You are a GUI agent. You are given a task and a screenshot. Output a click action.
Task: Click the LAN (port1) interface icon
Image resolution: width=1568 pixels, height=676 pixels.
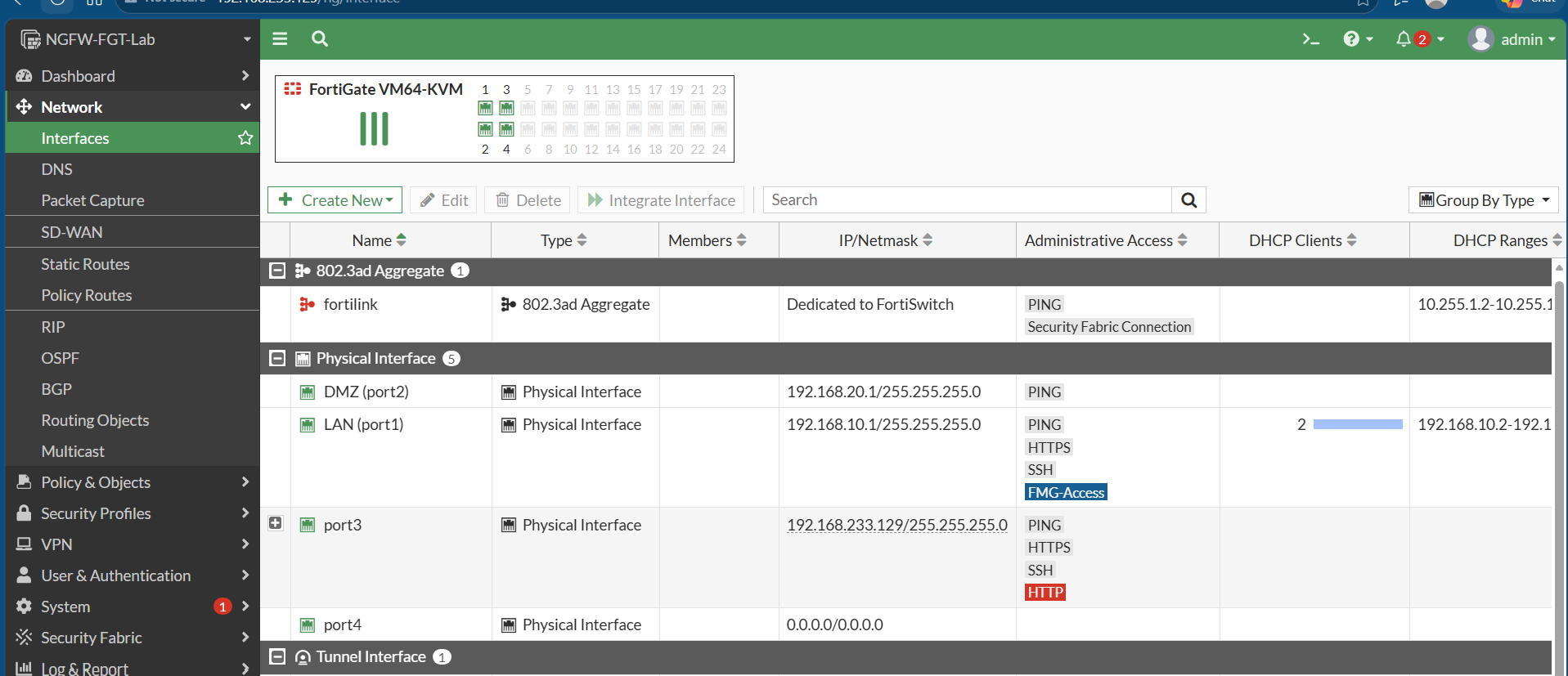[308, 425]
